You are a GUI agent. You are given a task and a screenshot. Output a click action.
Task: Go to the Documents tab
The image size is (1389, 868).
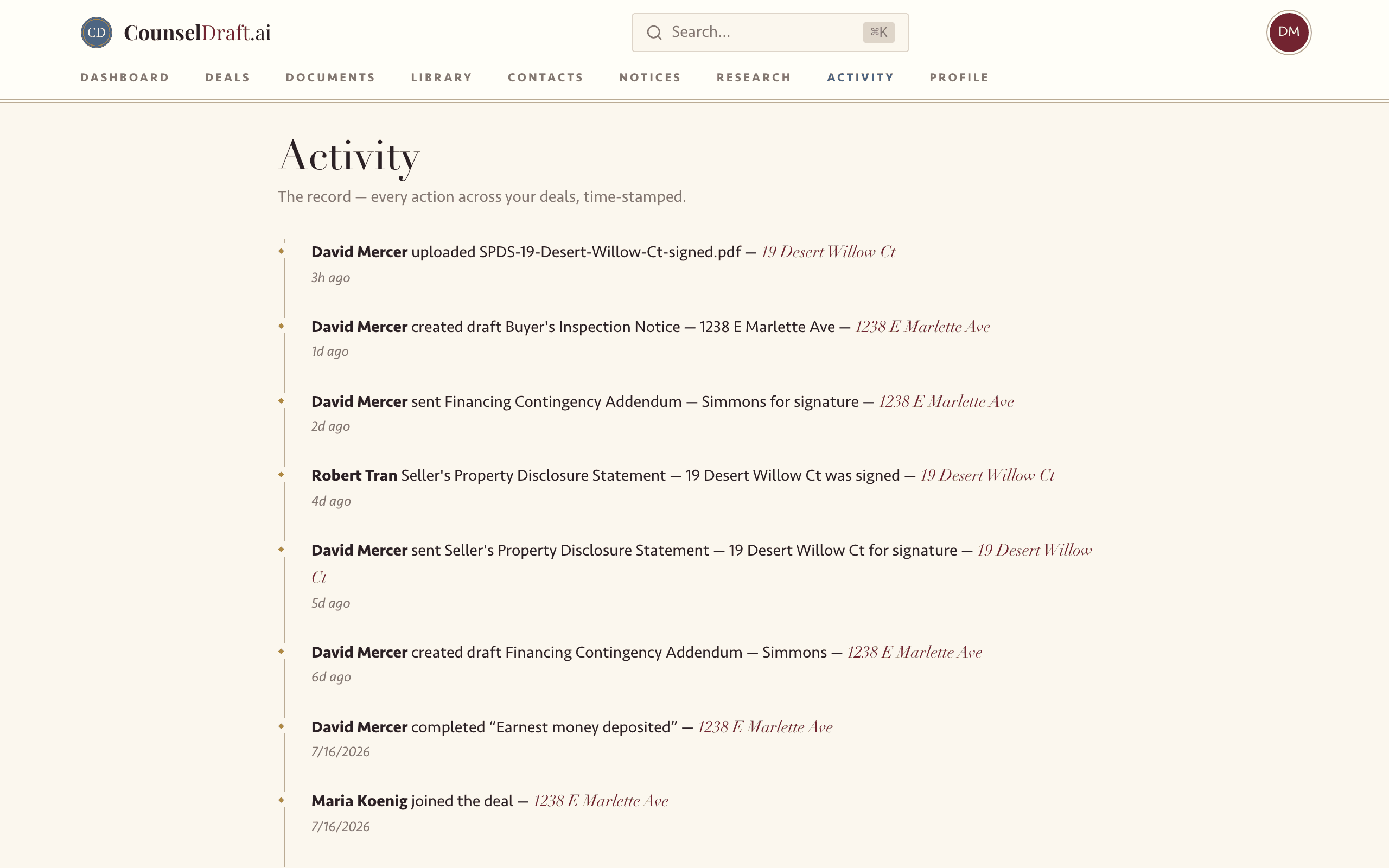pos(330,78)
